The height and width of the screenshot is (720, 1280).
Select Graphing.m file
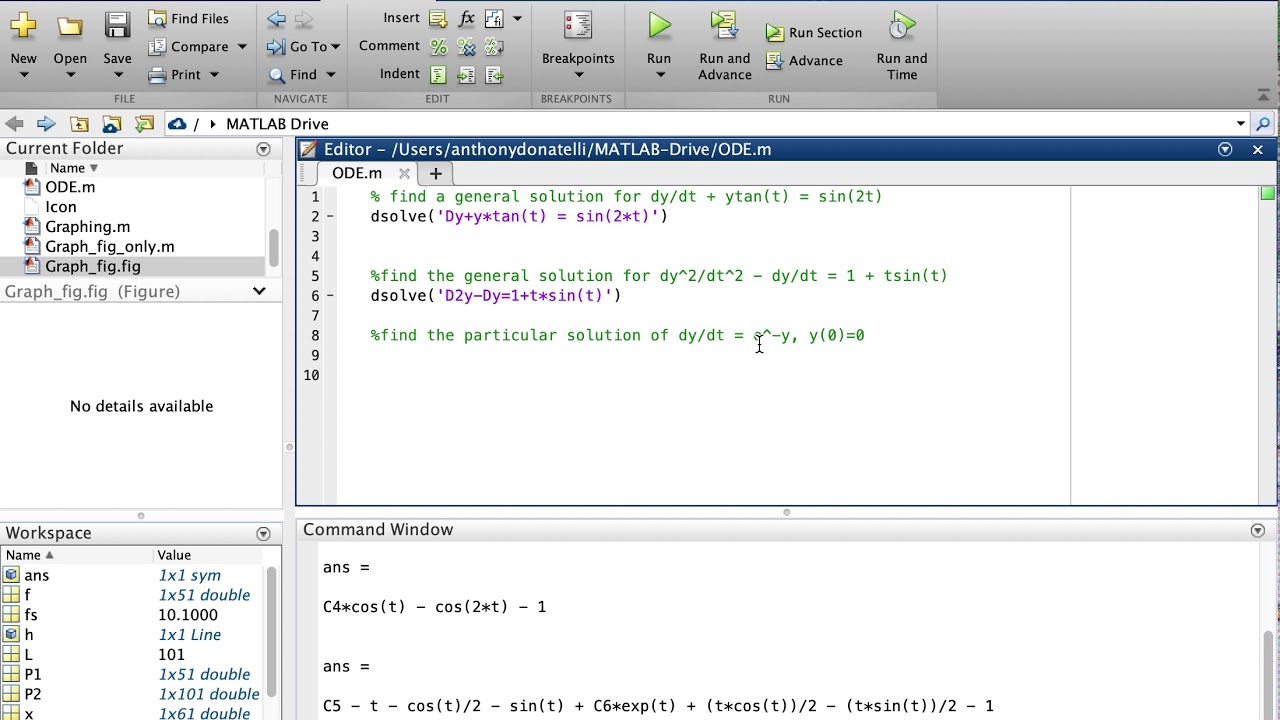(x=87, y=227)
